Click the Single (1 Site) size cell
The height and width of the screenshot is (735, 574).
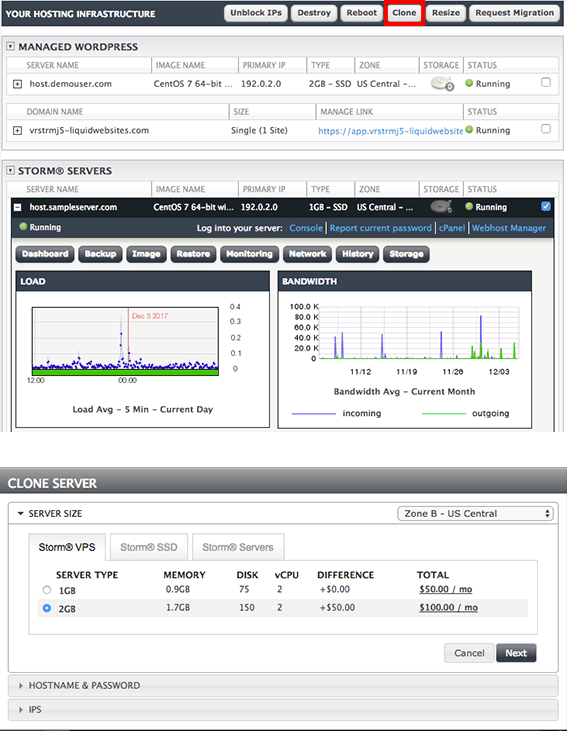click(x=259, y=130)
